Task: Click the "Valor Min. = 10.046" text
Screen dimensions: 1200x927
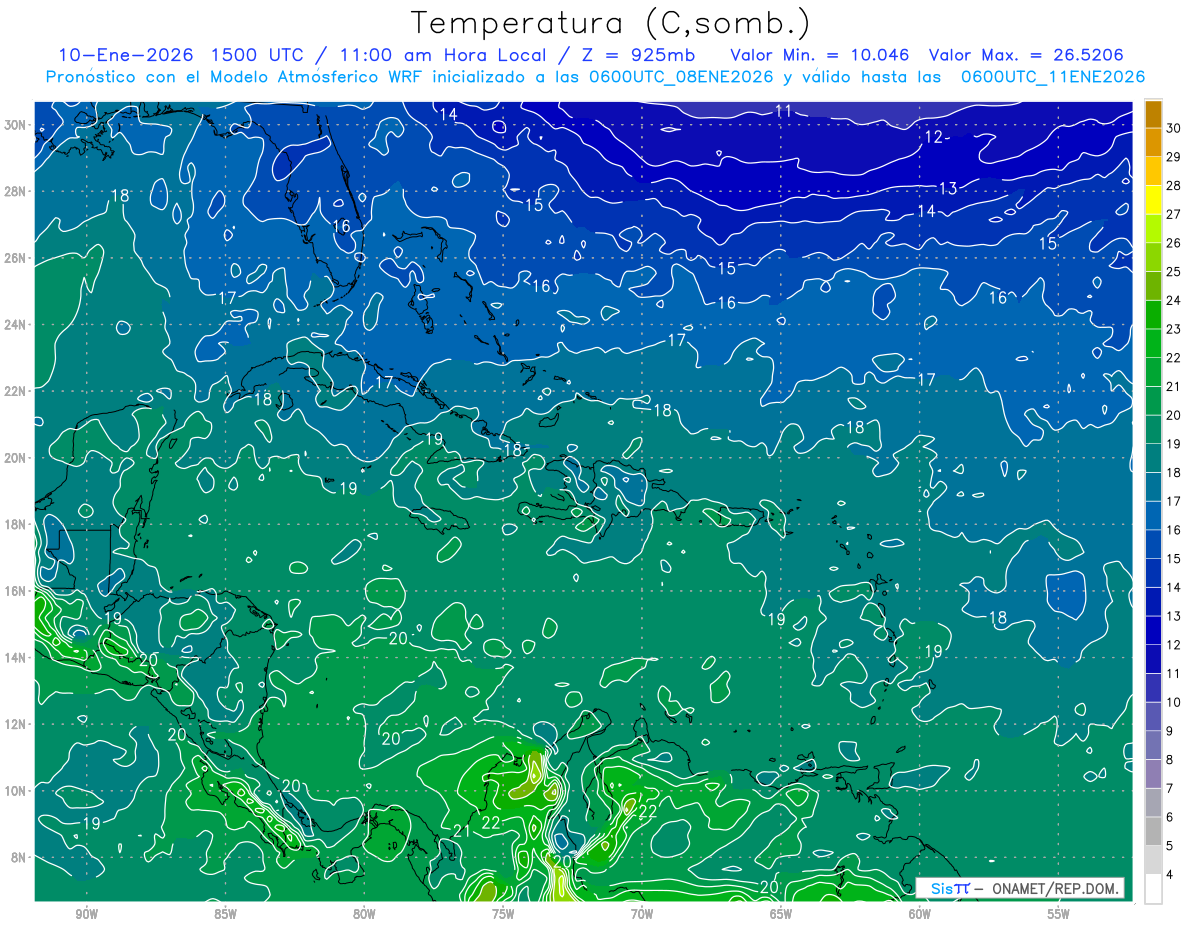Action: click(x=820, y=54)
